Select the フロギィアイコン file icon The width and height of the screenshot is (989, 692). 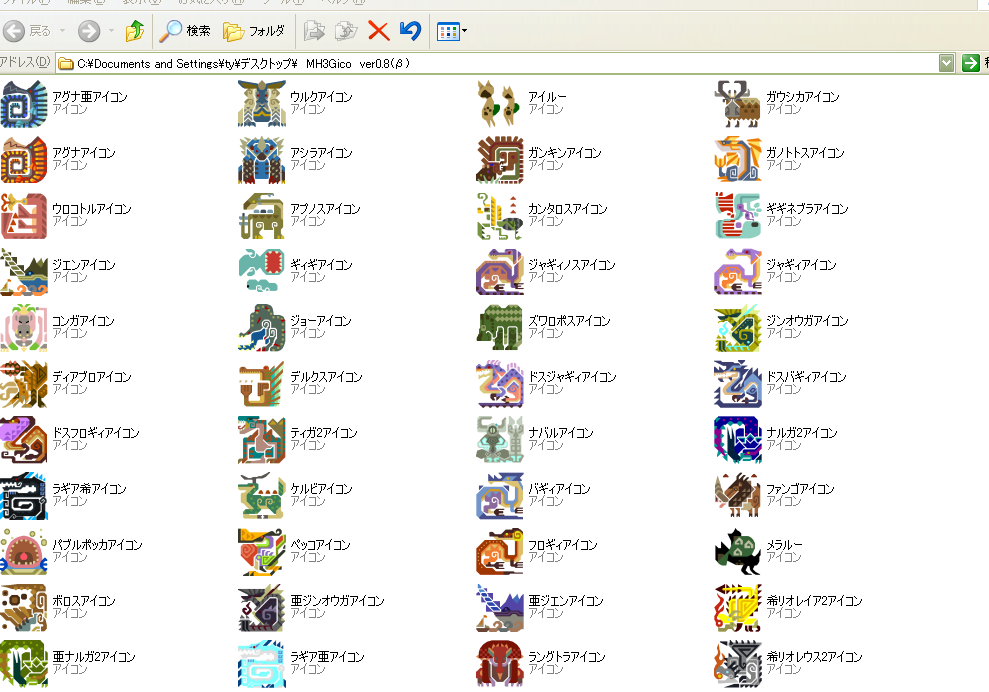[x=500, y=552]
